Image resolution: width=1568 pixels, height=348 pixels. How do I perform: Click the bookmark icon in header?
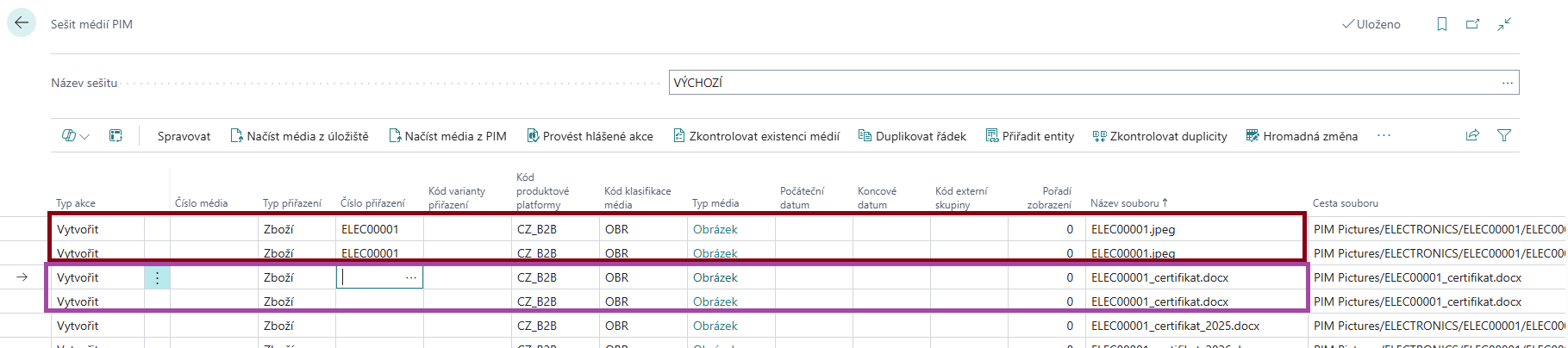click(x=1441, y=24)
